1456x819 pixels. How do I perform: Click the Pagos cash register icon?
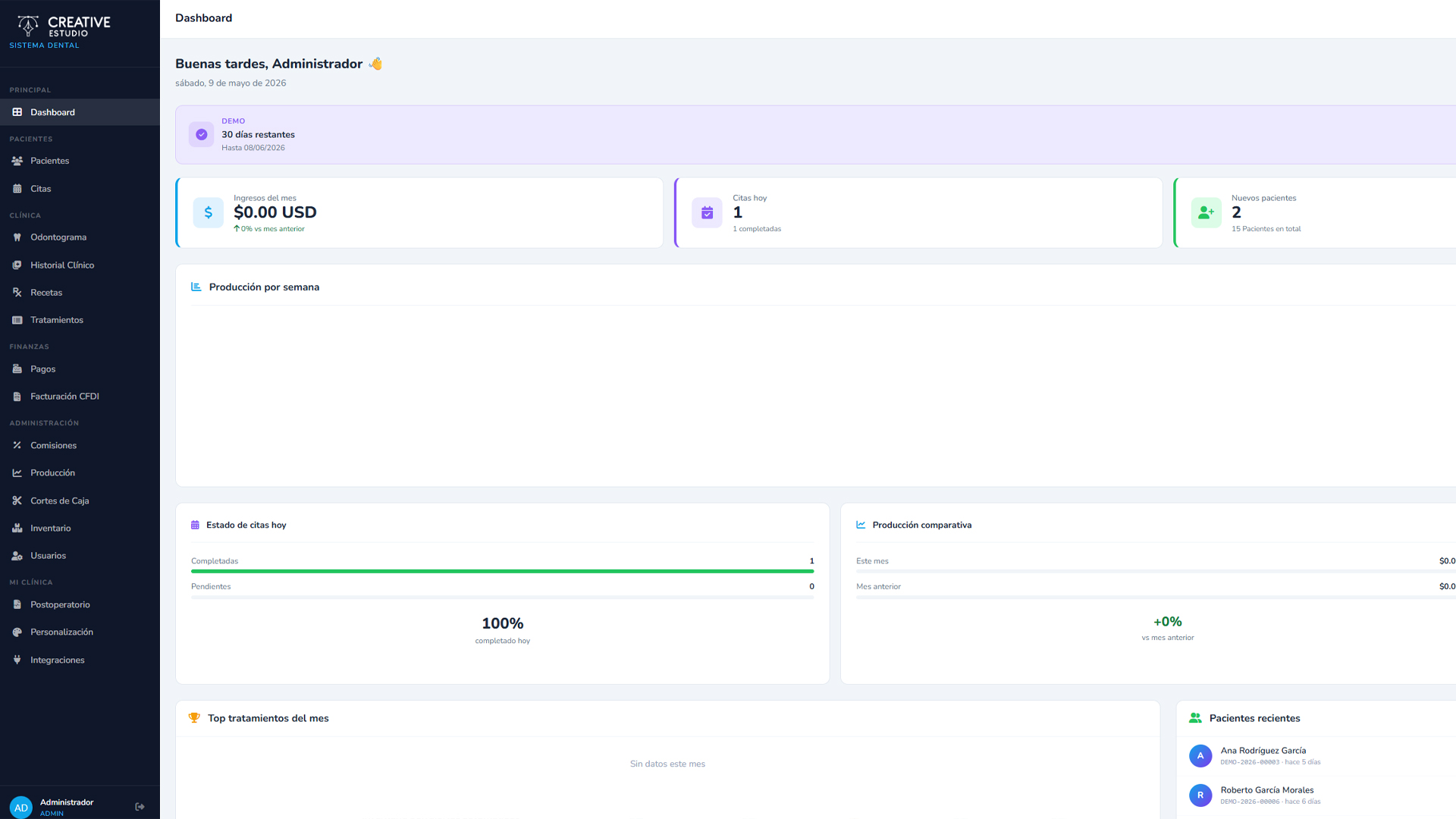[17, 369]
